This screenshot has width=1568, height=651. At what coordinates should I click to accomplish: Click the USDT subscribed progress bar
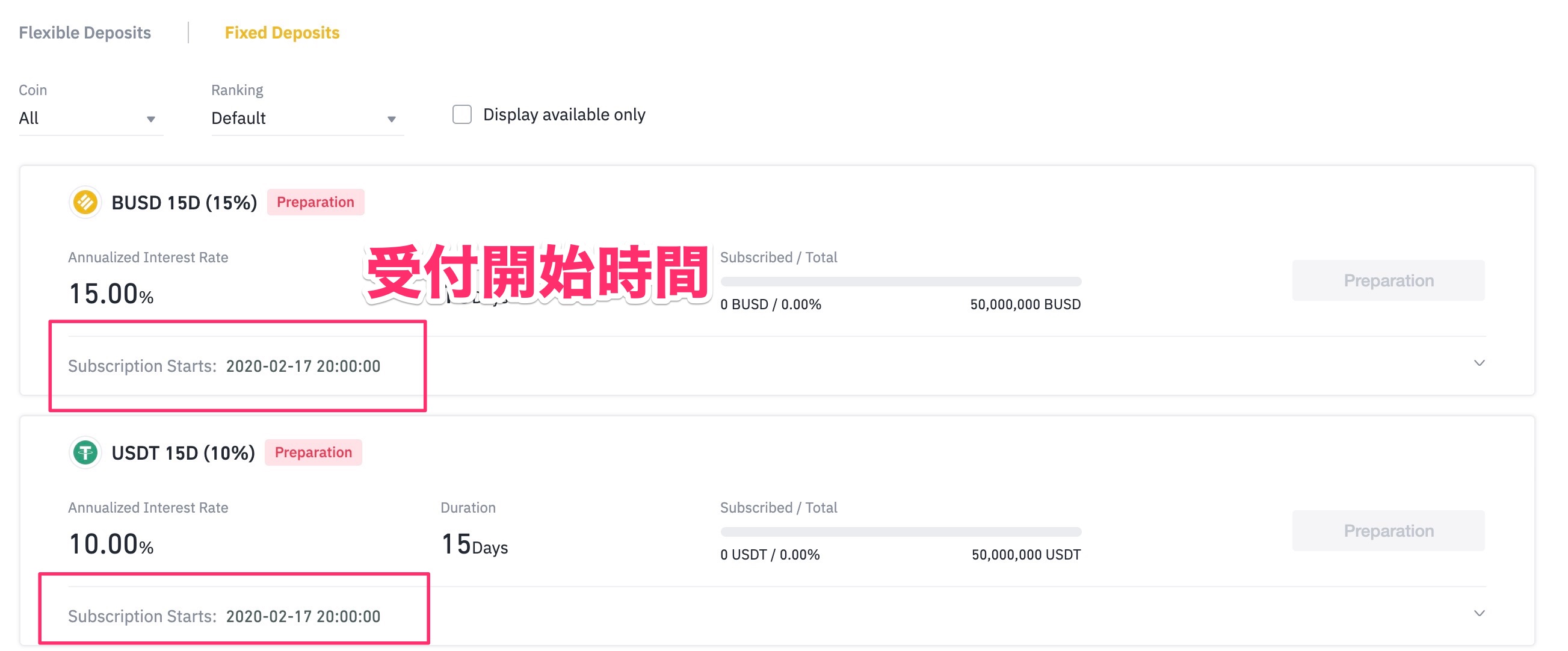point(900,532)
